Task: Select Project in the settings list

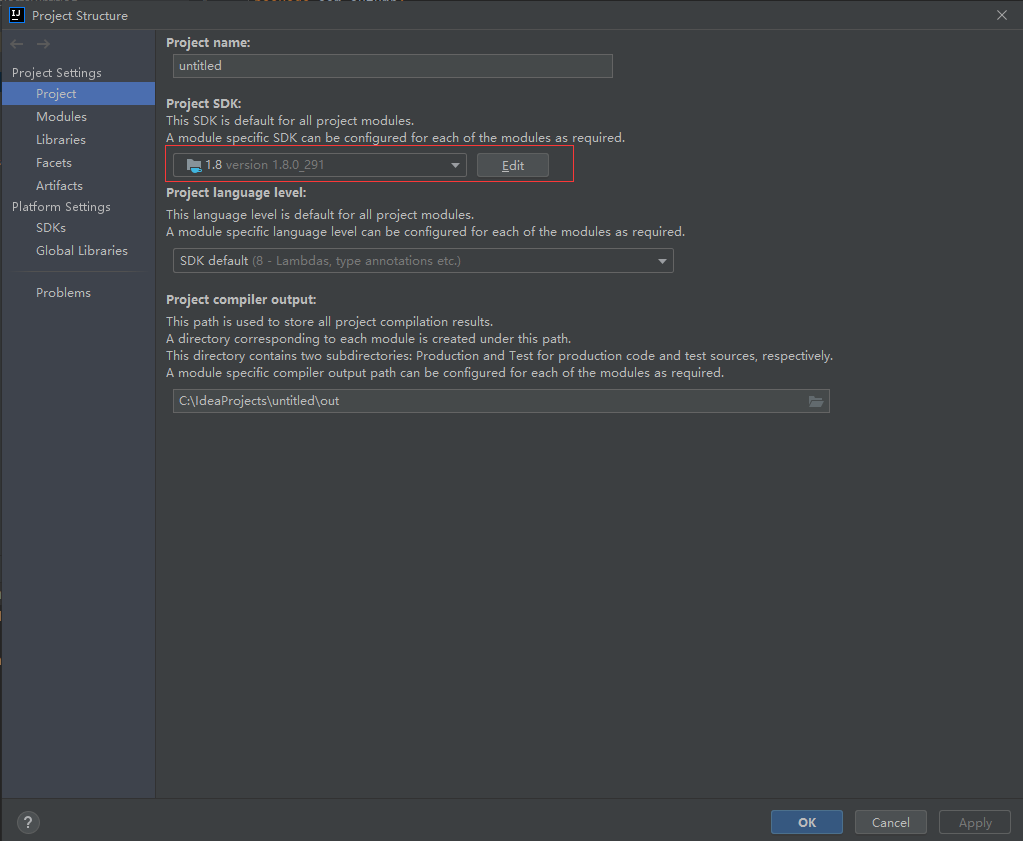Action: 78,94
